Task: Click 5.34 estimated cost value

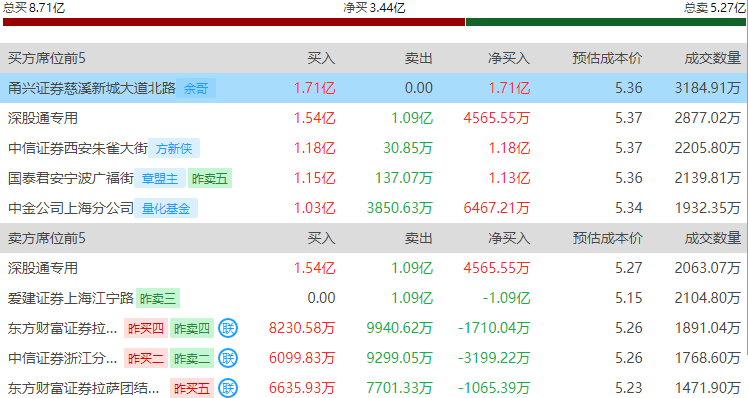Action: coord(628,209)
